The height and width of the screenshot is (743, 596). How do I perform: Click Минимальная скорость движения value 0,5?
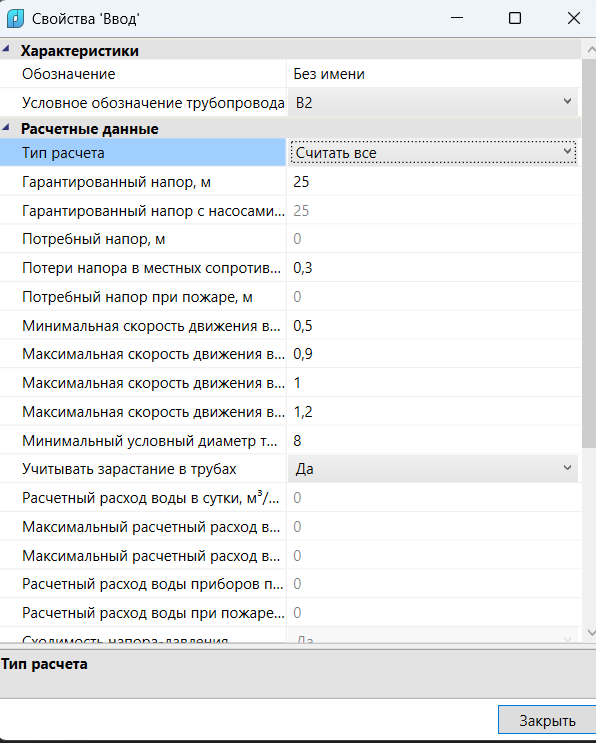coord(433,326)
